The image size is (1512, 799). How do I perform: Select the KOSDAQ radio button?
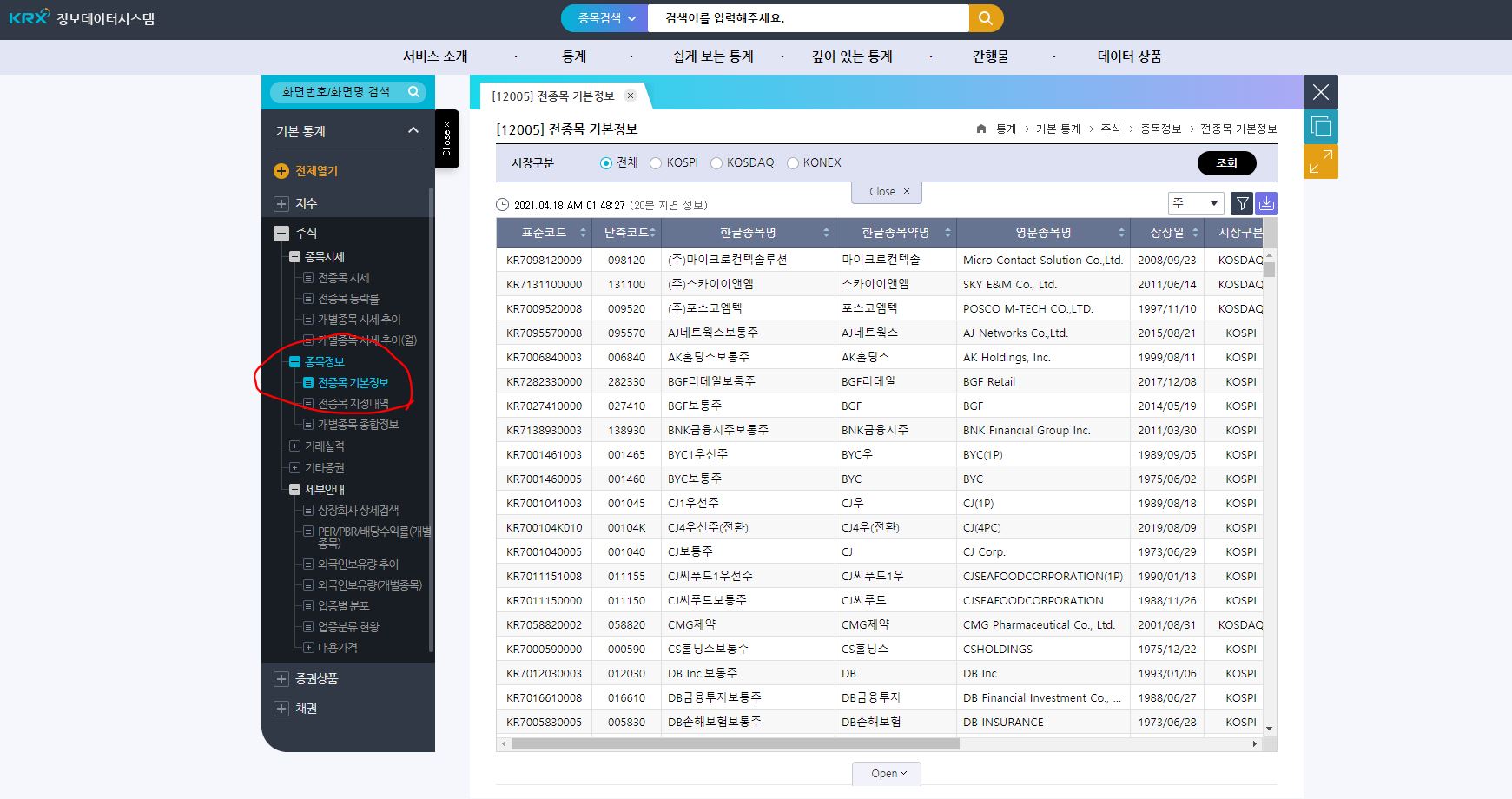click(x=716, y=163)
